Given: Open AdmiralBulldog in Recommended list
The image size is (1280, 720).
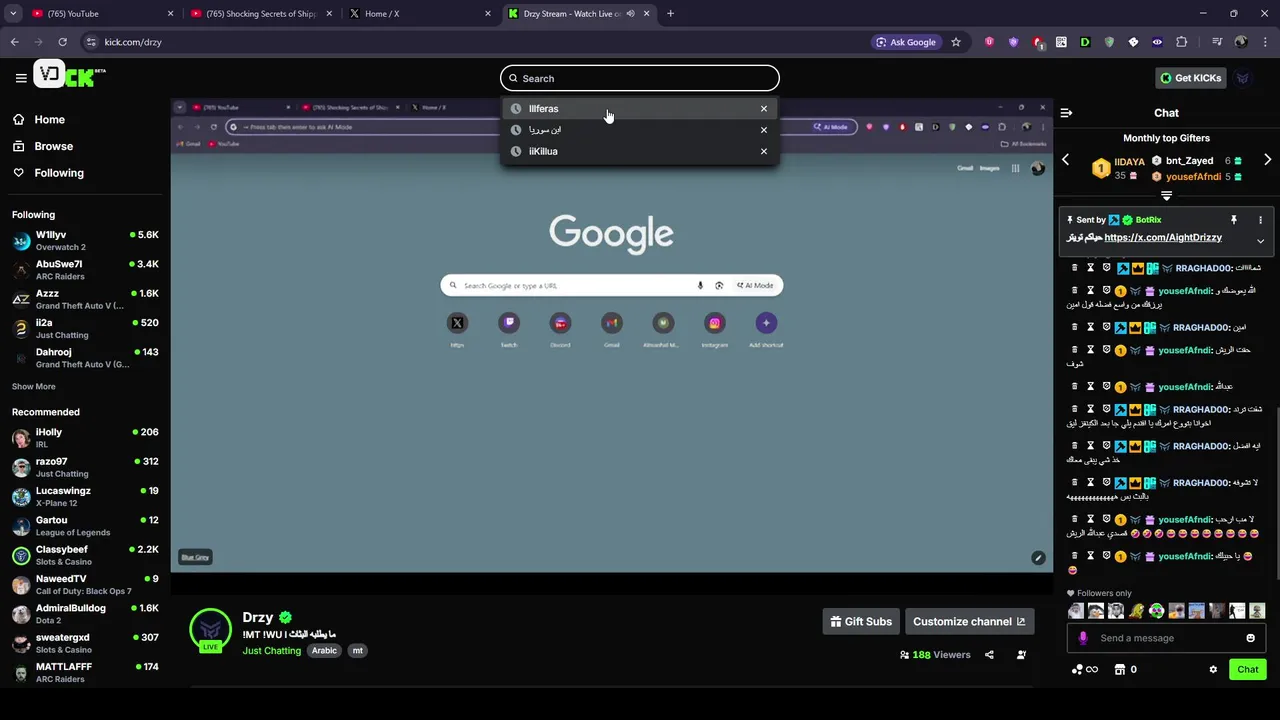Looking at the screenshot, I should point(85,614).
